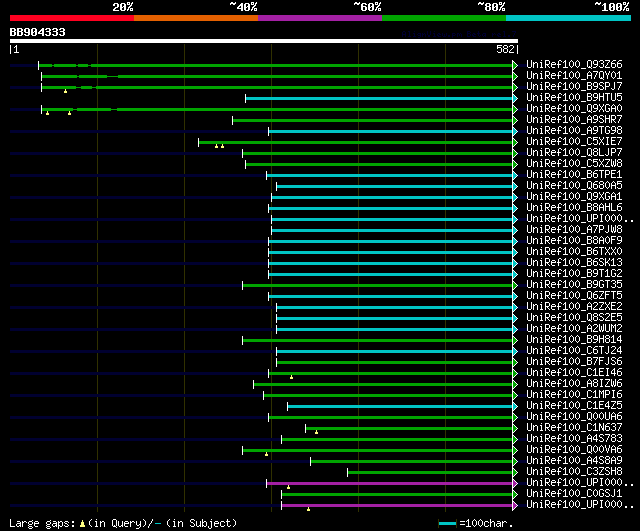Click the yellow gap marker under UniRef100_B9SPJ7 bar

click(x=65, y=91)
